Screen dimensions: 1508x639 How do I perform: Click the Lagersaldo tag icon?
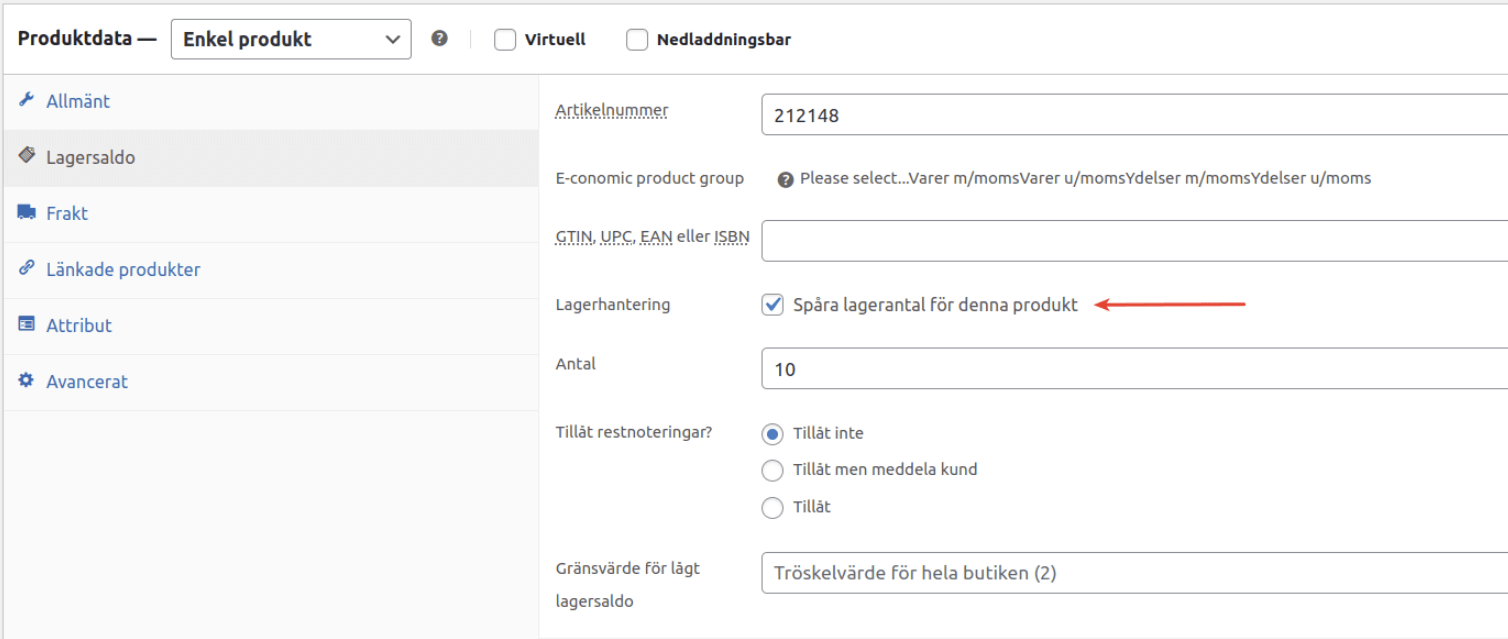click(x=27, y=156)
